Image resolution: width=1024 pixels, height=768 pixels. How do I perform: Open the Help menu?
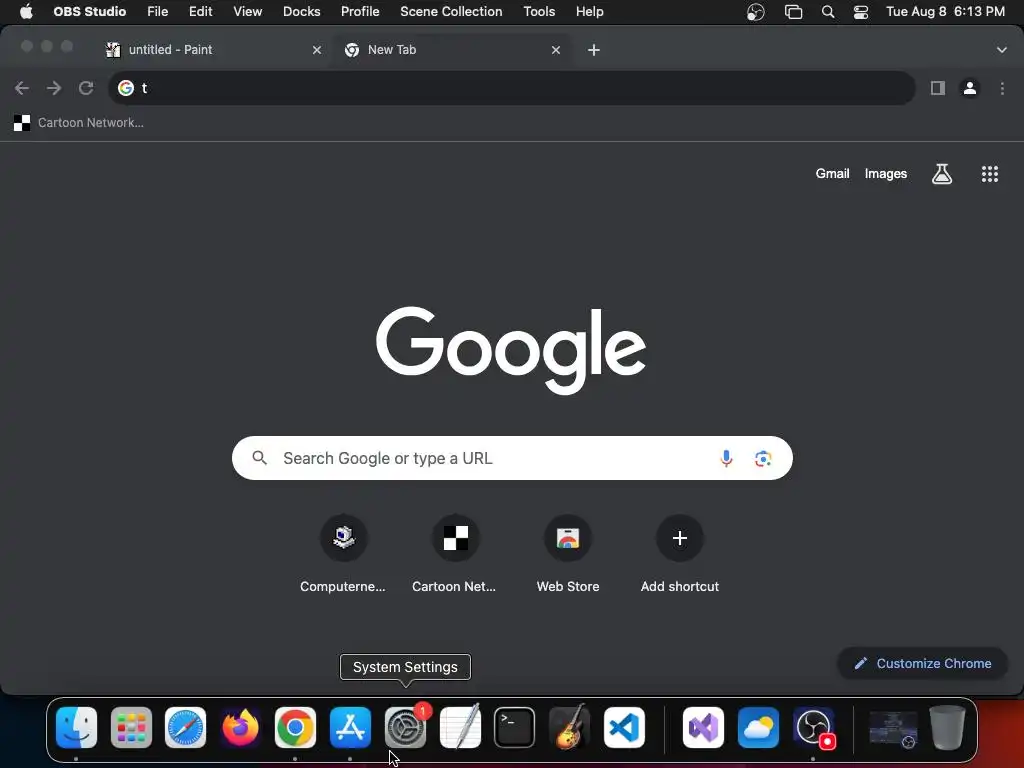pos(590,12)
